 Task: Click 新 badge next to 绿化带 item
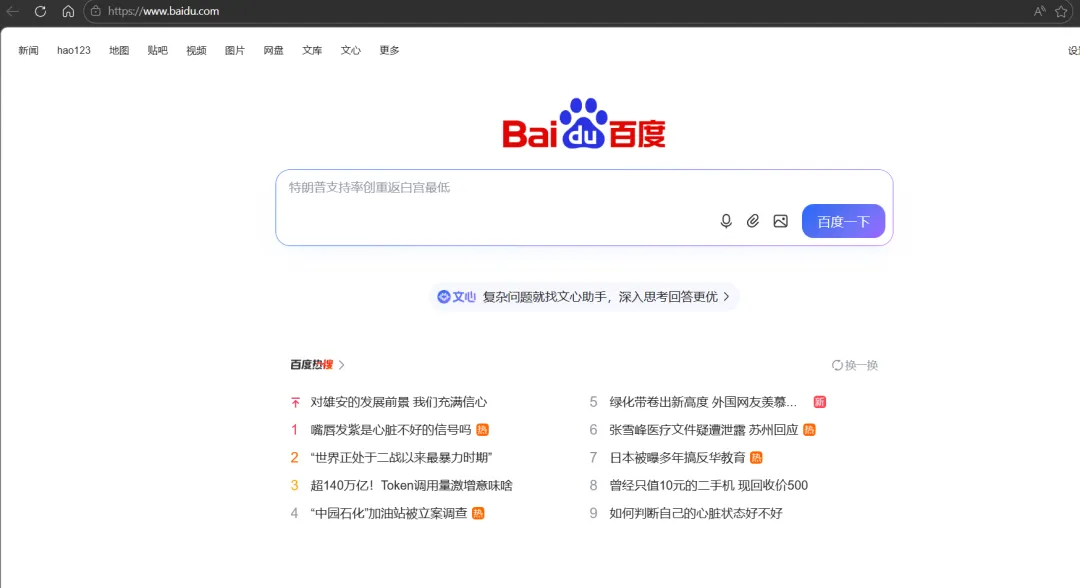coord(820,402)
